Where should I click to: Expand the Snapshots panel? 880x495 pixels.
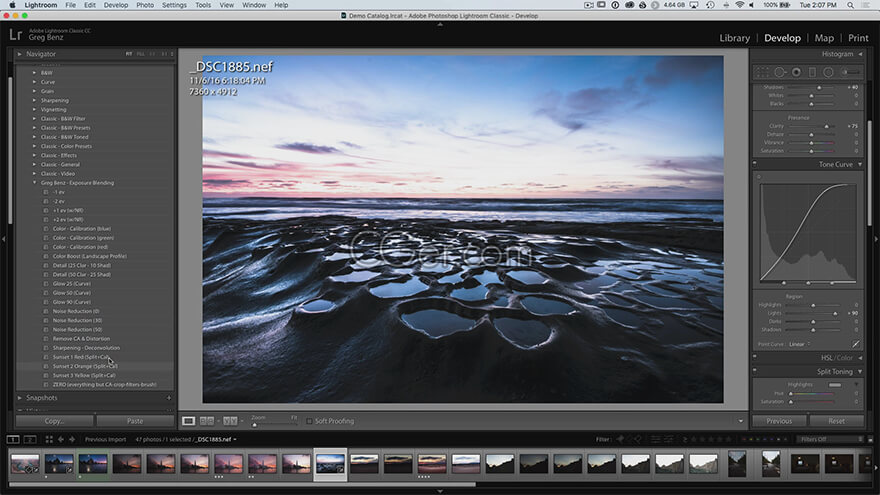coord(20,398)
